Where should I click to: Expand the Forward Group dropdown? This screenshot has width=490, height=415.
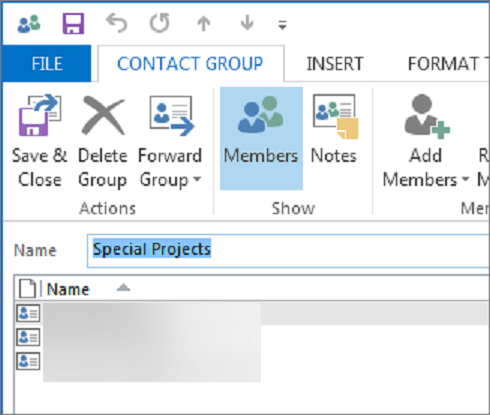(170, 140)
